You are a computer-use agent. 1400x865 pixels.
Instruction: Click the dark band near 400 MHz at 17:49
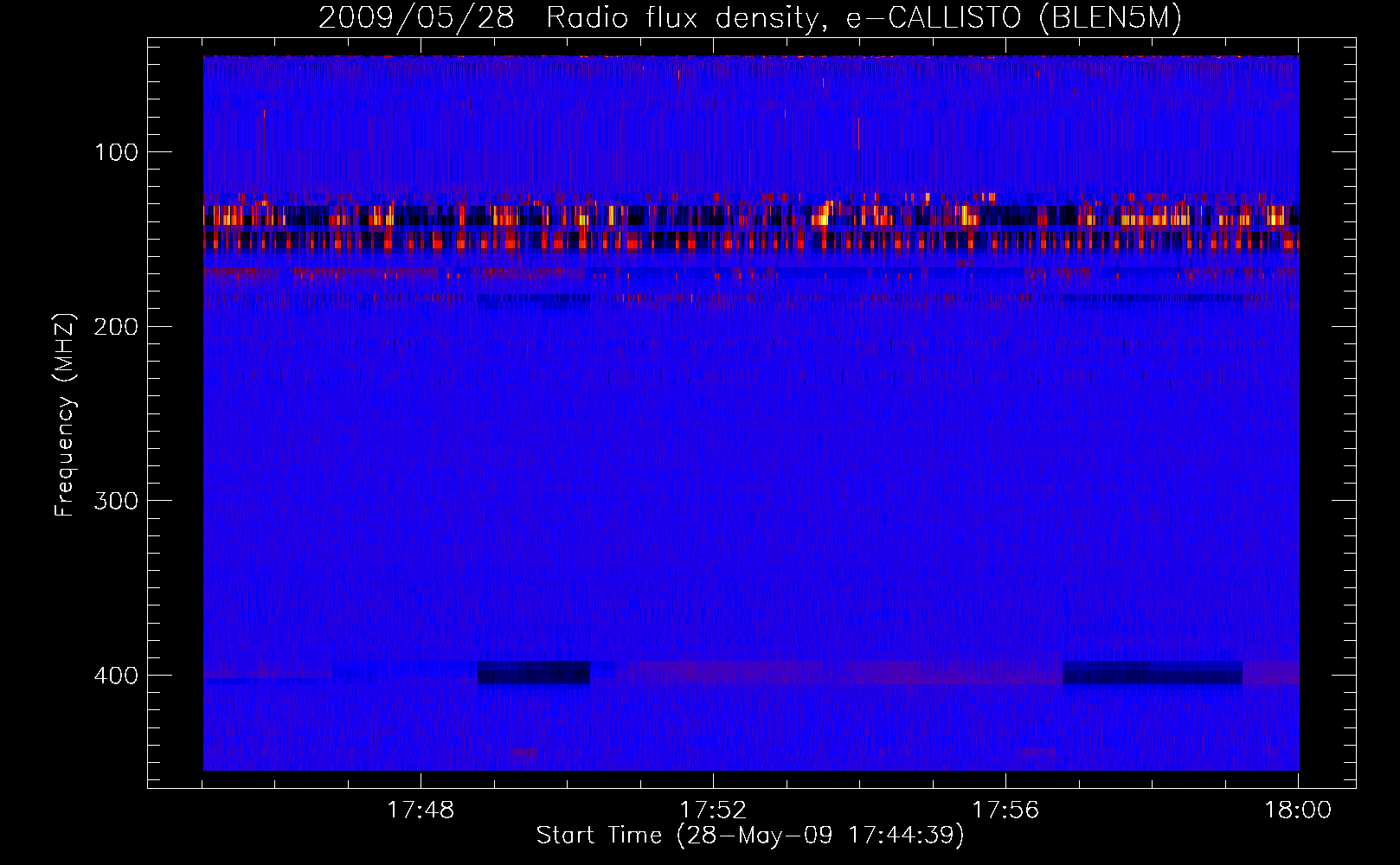(534, 673)
